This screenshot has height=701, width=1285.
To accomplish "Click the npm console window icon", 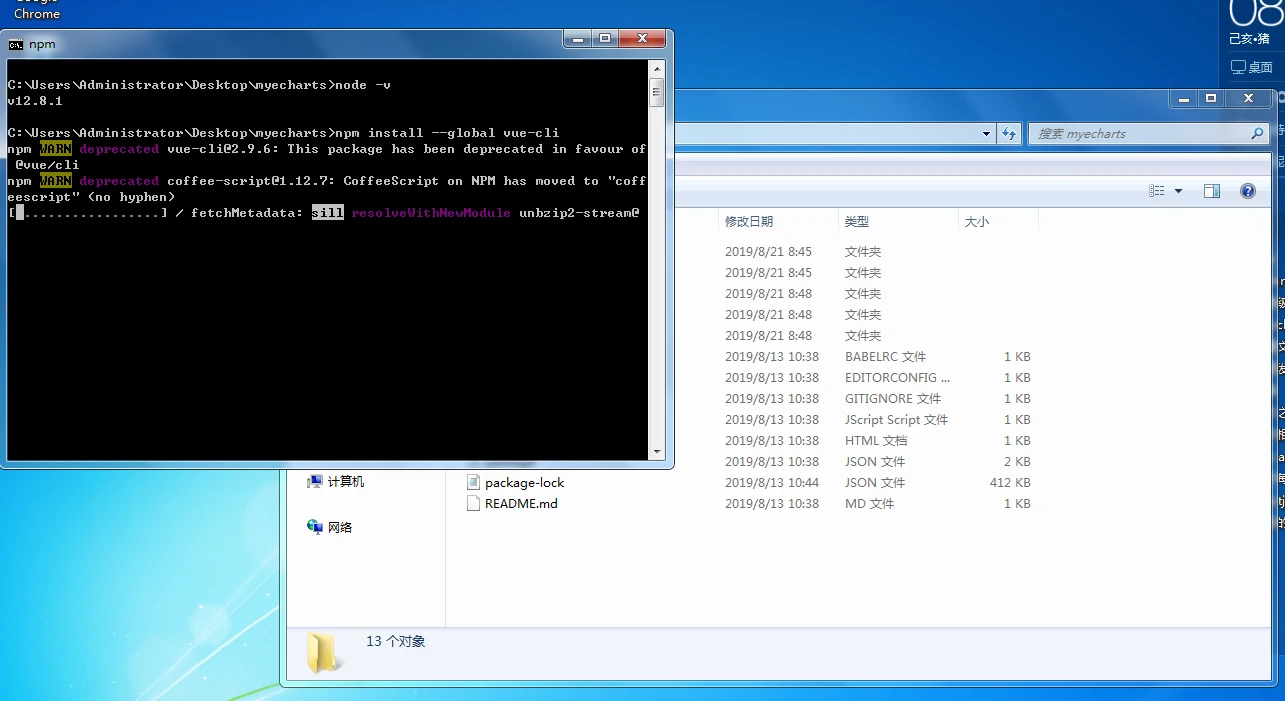I will click(x=16, y=44).
